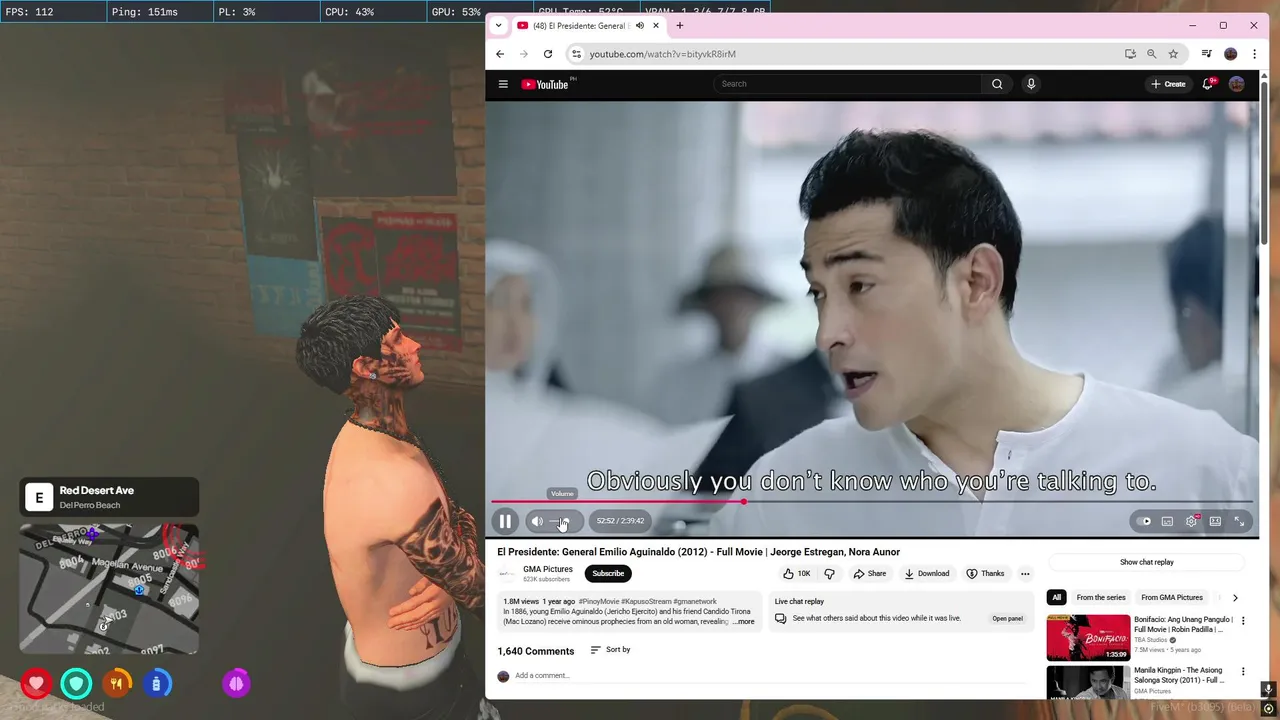The image size is (1280, 720).
Task: Click the search magnifier button
Action: (x=997, y=84)
